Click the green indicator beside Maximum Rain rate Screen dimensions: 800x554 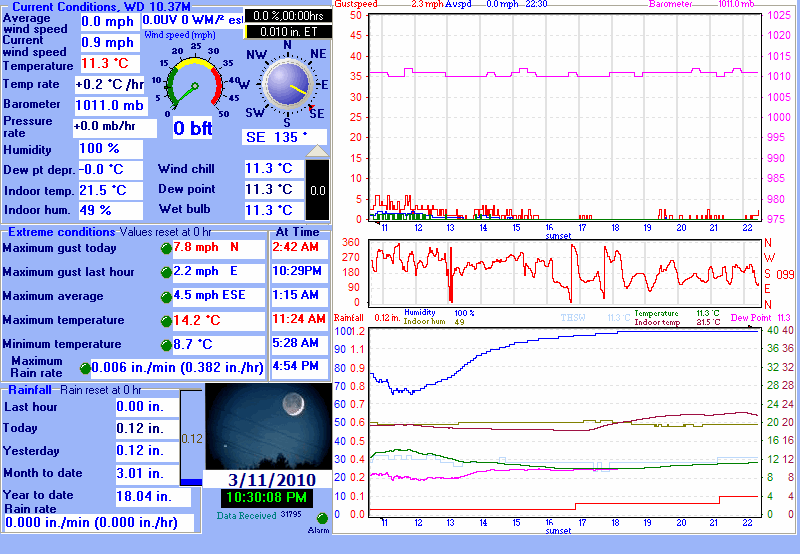[85, 368]
